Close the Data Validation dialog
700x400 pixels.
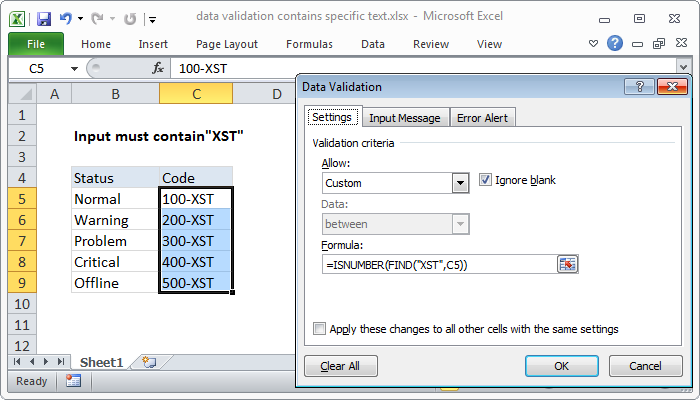672,87
